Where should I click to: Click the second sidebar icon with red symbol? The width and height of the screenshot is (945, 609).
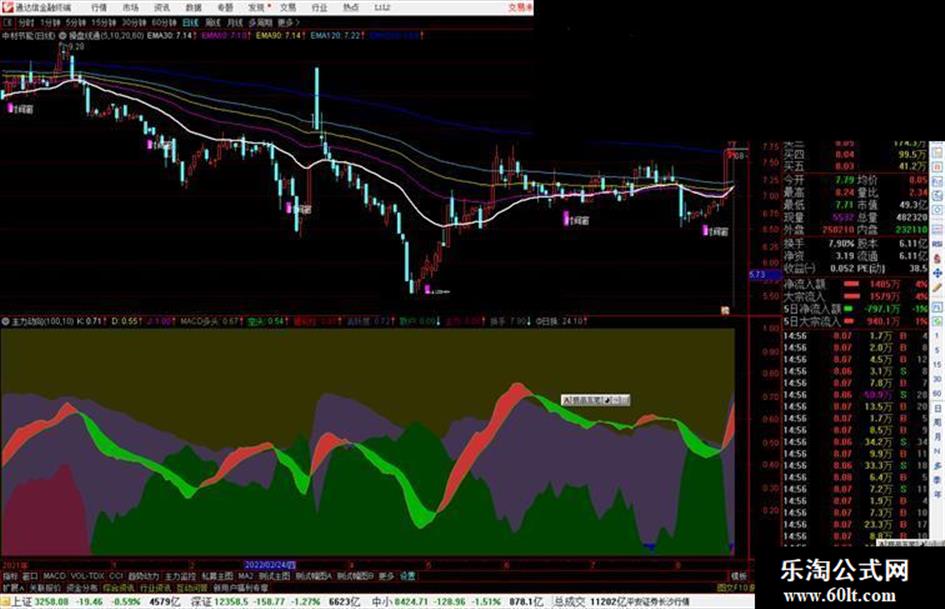938,166
